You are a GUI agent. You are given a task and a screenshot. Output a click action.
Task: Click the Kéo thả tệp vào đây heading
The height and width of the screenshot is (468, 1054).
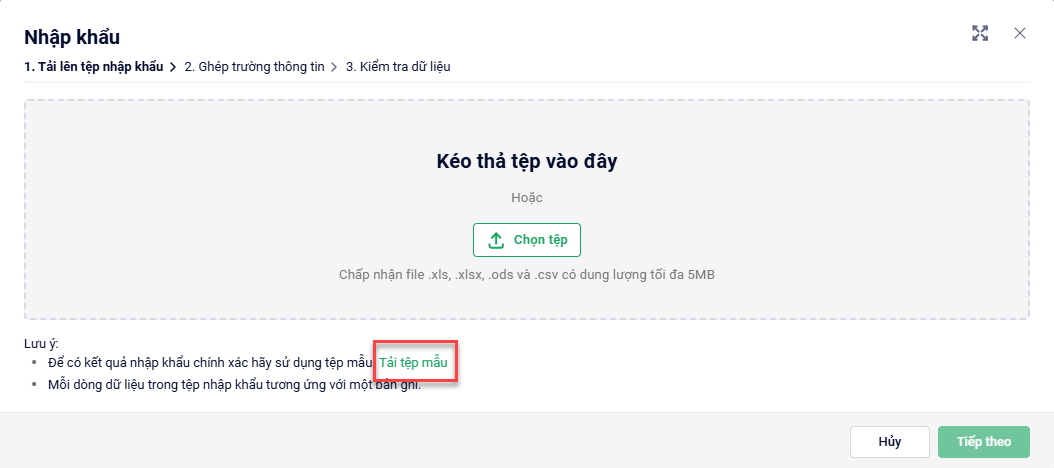pos(526,161)
